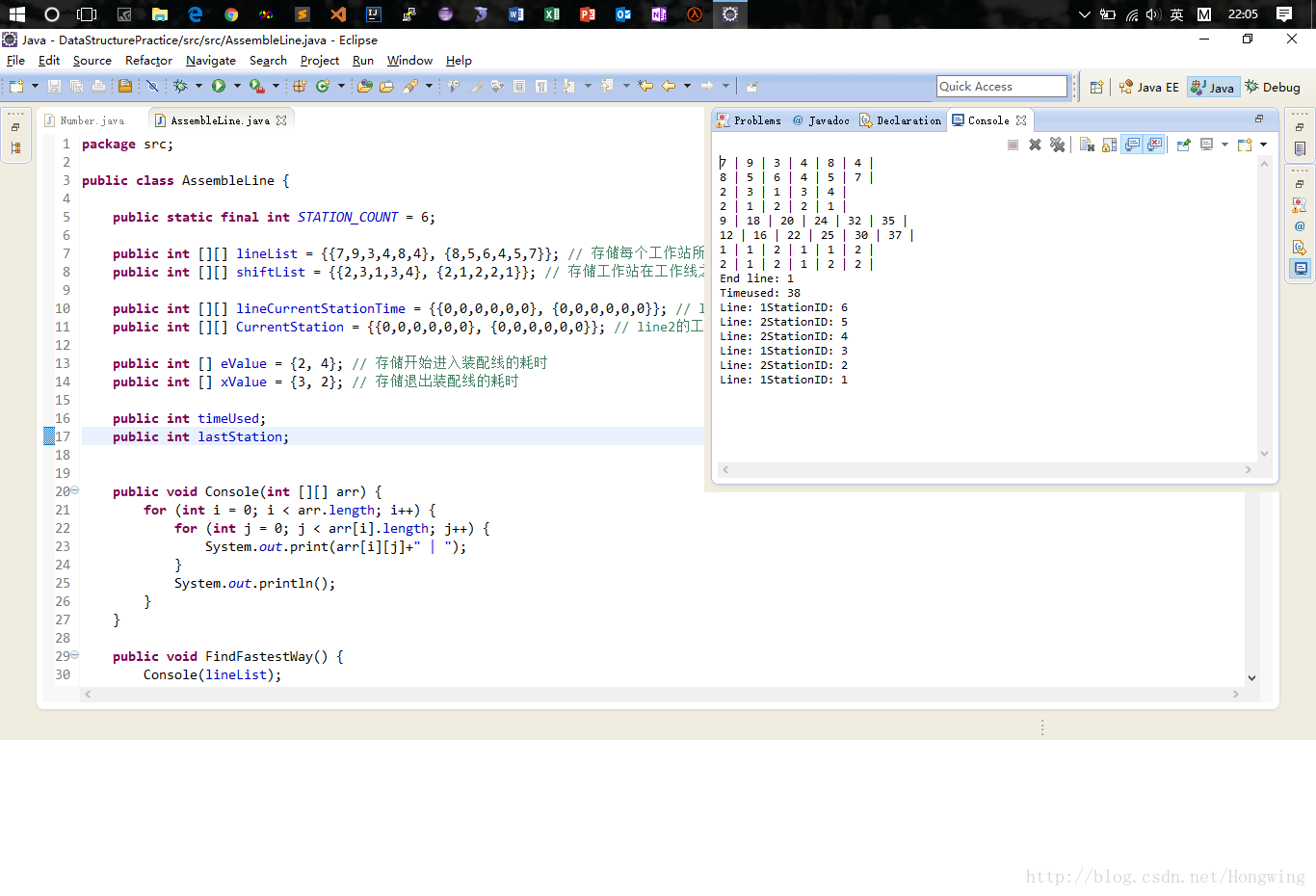Image resolution: width=1316 pixels, height=896 pixels.
Task: Click the Quick Access input field
Action: click(x=1002, y=86)
